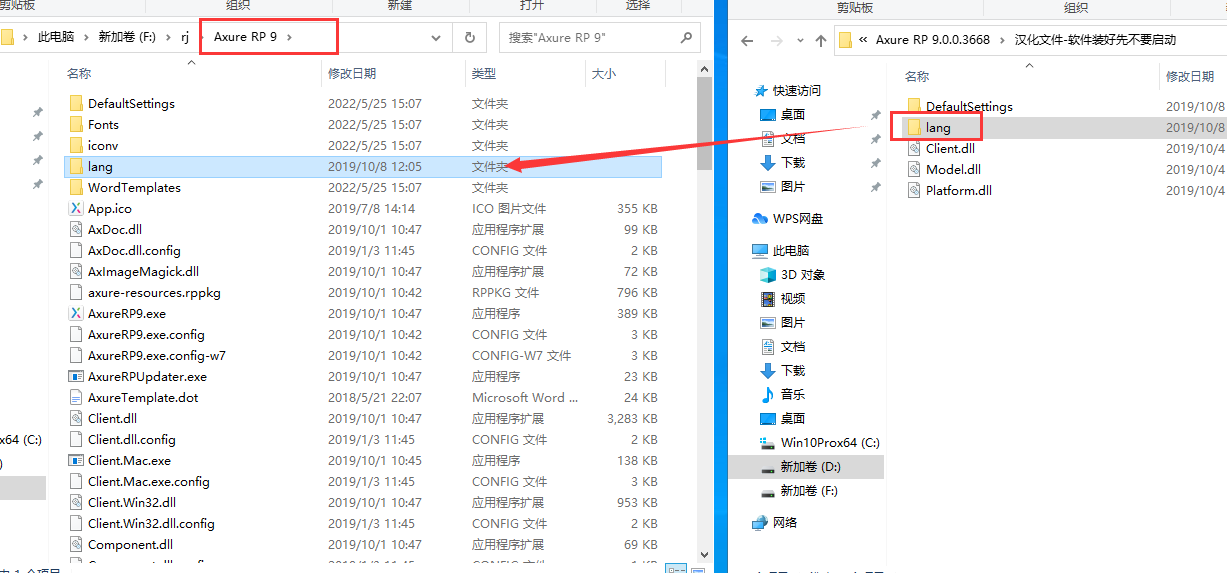This screenshot has height=573, width=1227.
Task: Expand chevron after Axure RP 9 breadcrumb
Action: 289,37
